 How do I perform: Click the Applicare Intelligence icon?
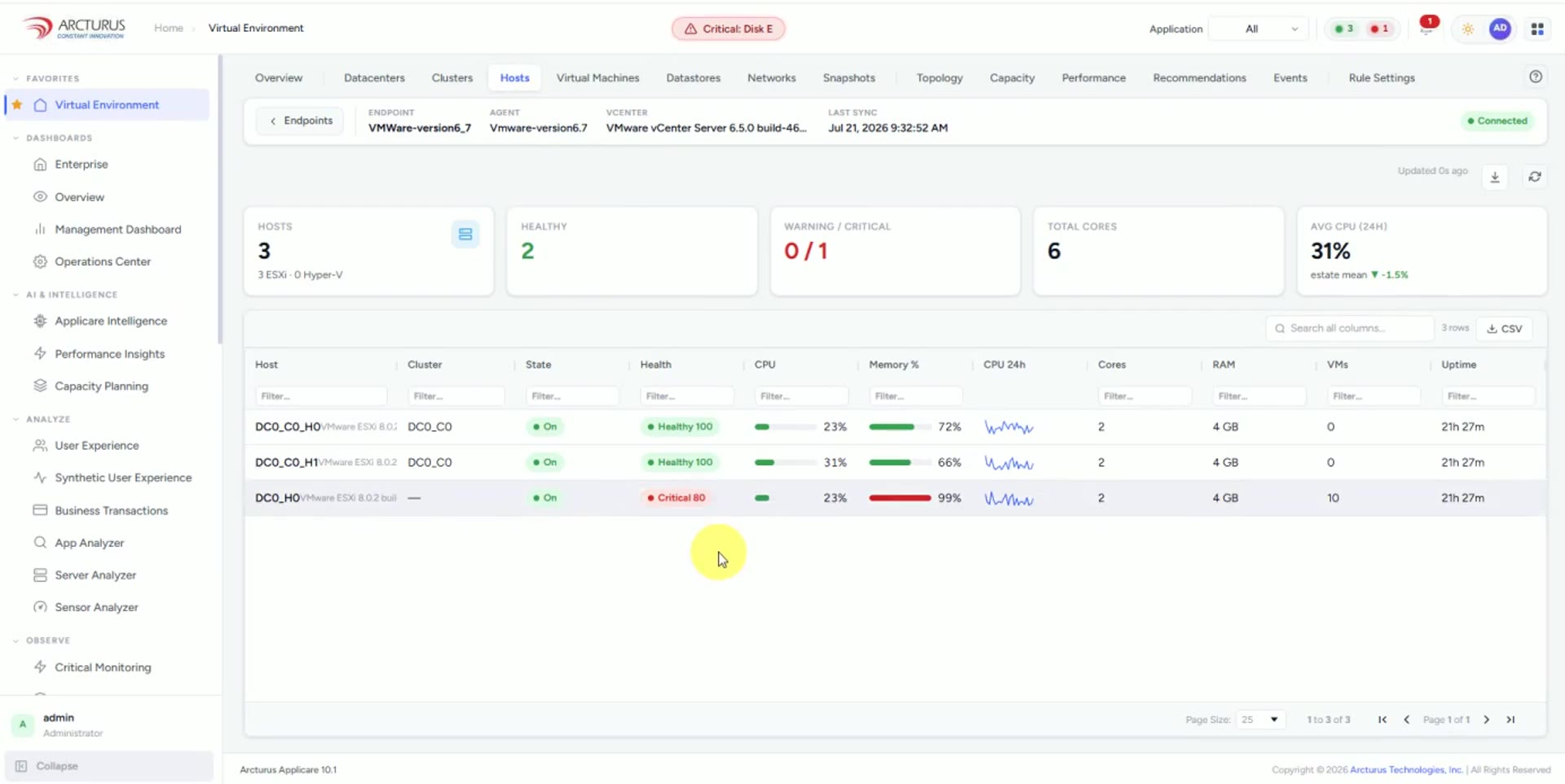(x=40, y=320)
